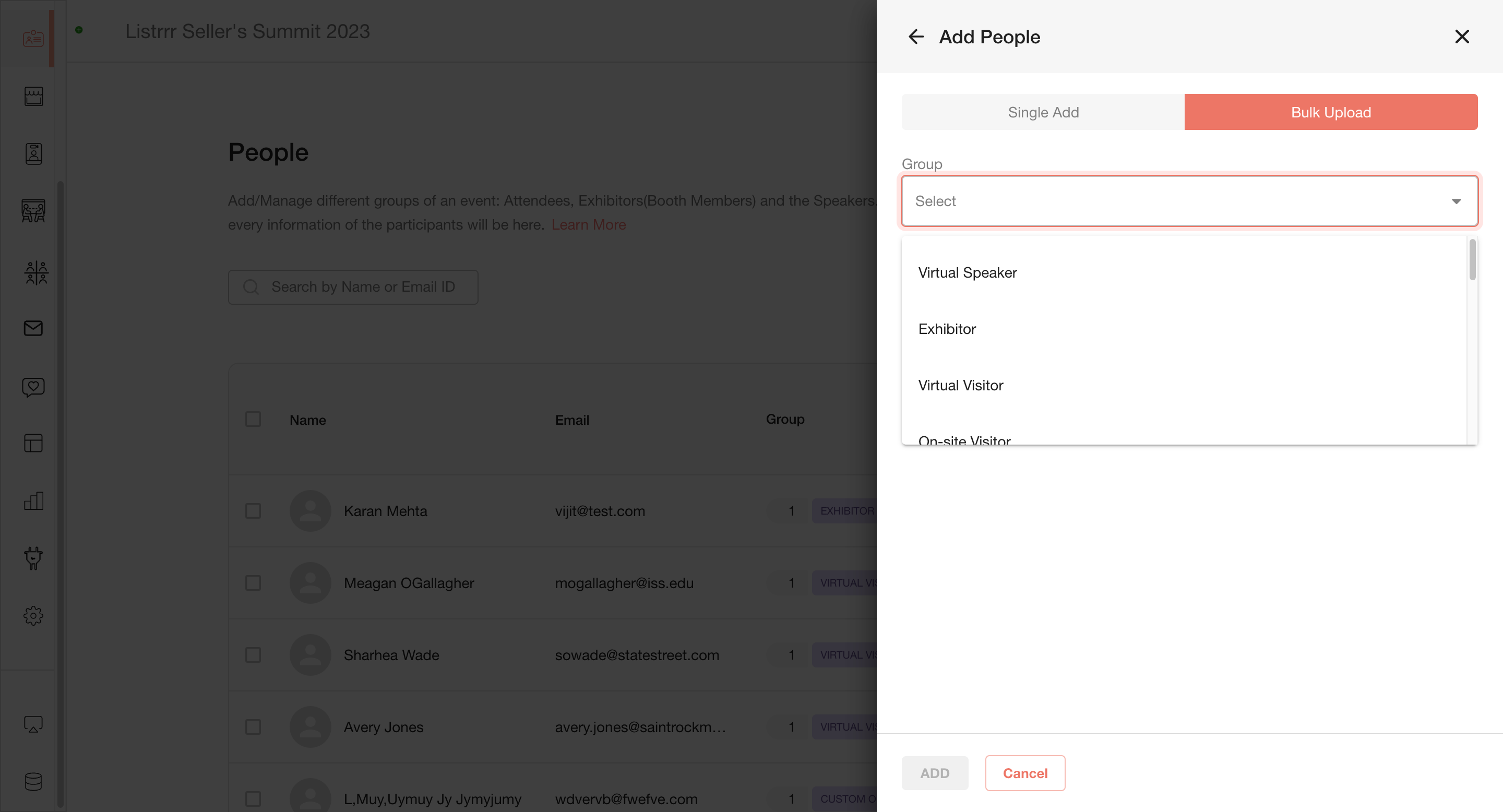Click the Search by Name or Email ID field
Image resolution: width=1503 pixels, height=812 pixels.
tap(353, 287)
